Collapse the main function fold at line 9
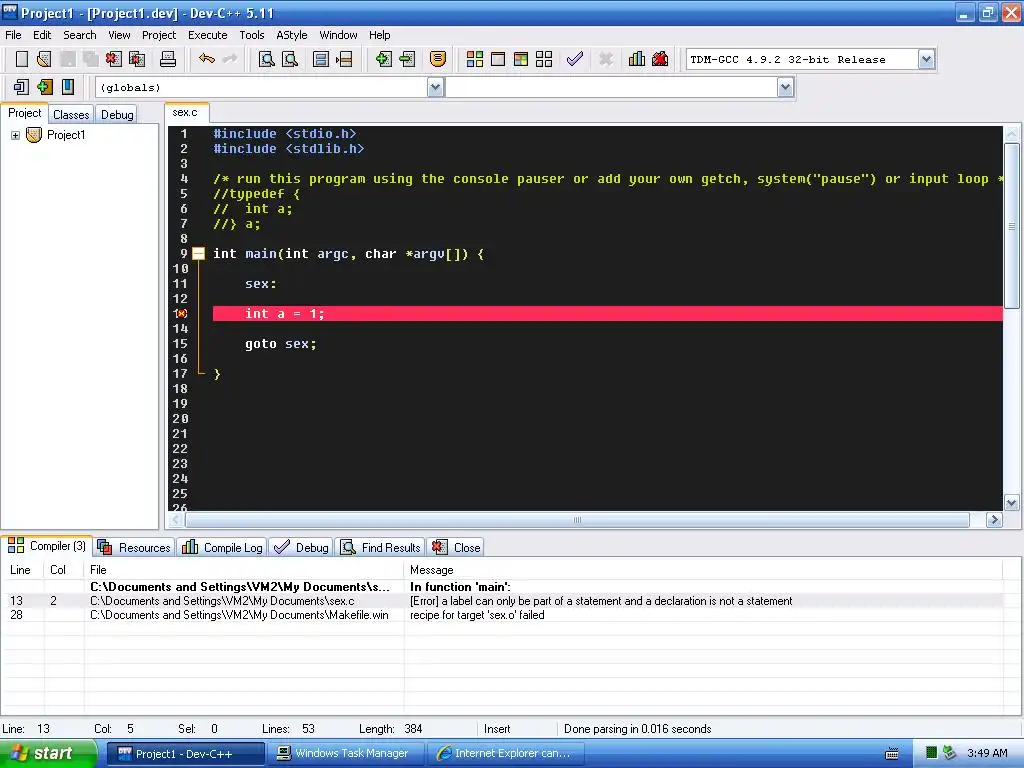Screen dimensions: 1024x768 click(x=199, y=254)
